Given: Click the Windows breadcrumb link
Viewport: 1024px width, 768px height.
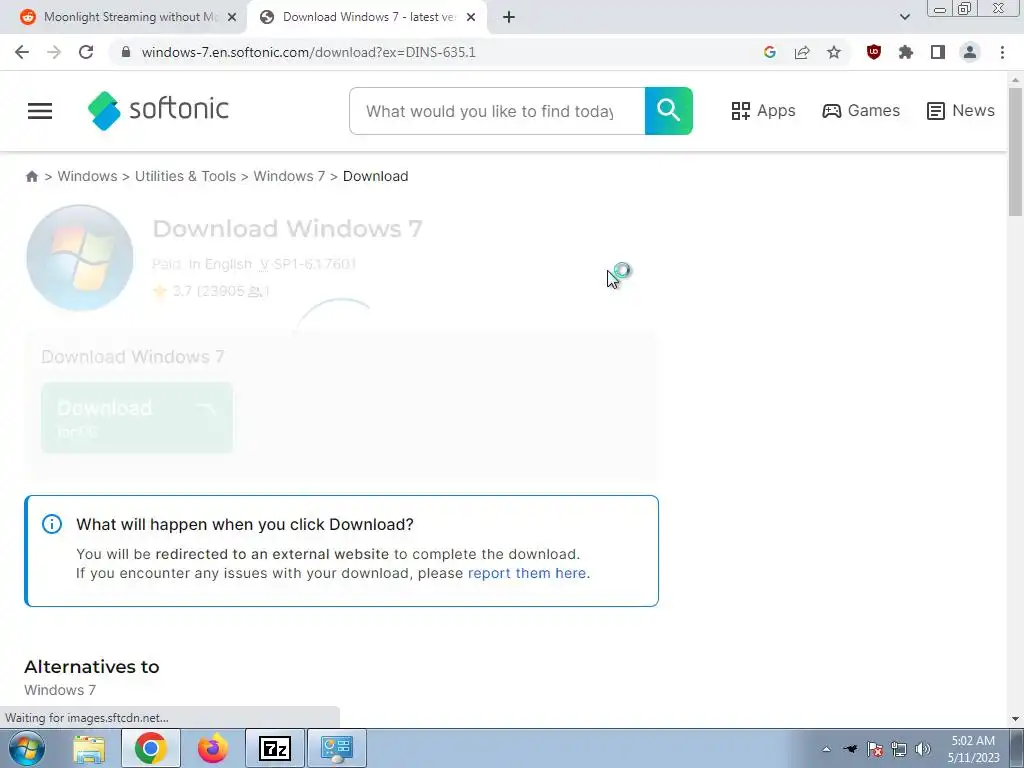Looking at the screenshot, I should (88, 176).
